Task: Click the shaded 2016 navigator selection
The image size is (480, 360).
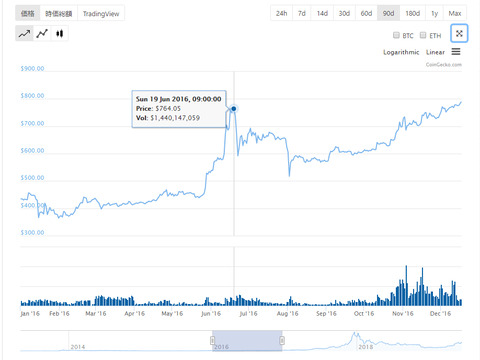Action: coord(247,341)
